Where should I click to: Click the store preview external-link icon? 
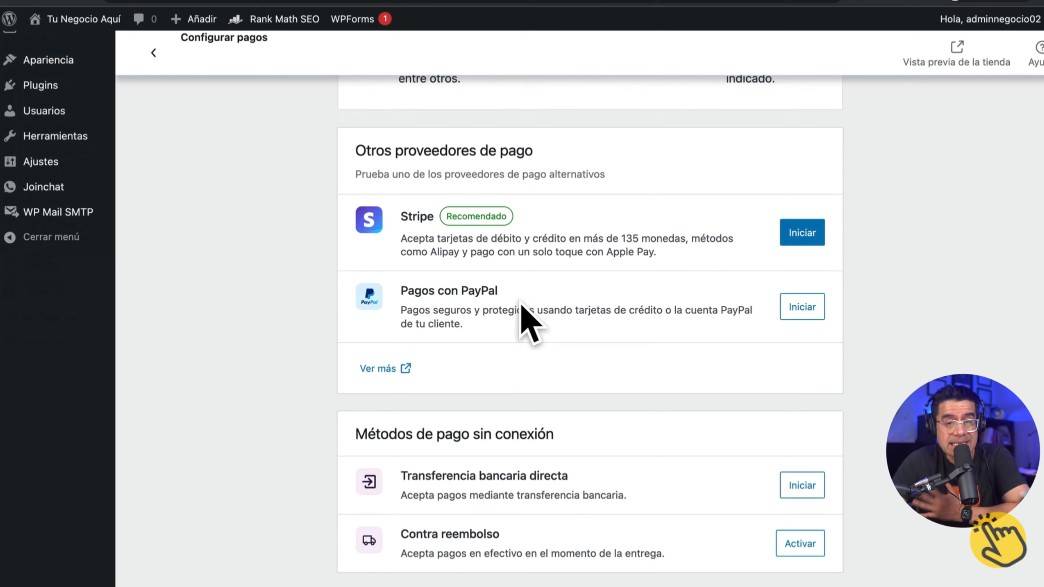click(x=957, y=47)
